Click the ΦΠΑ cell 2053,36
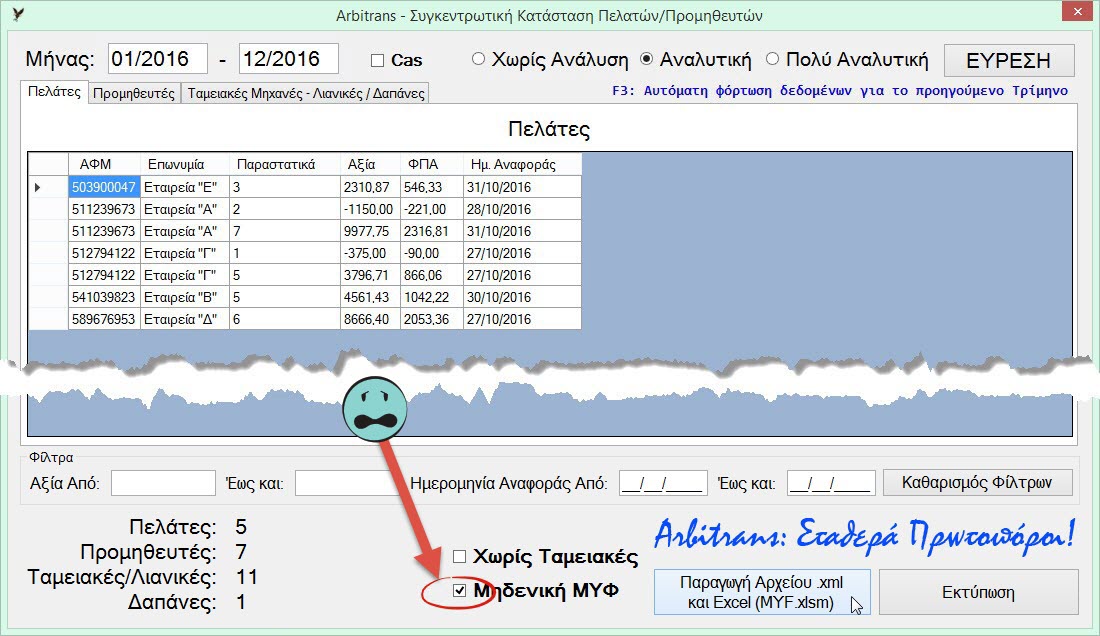The height and width of the screenshot is (636, 1100). pos(431,319)
